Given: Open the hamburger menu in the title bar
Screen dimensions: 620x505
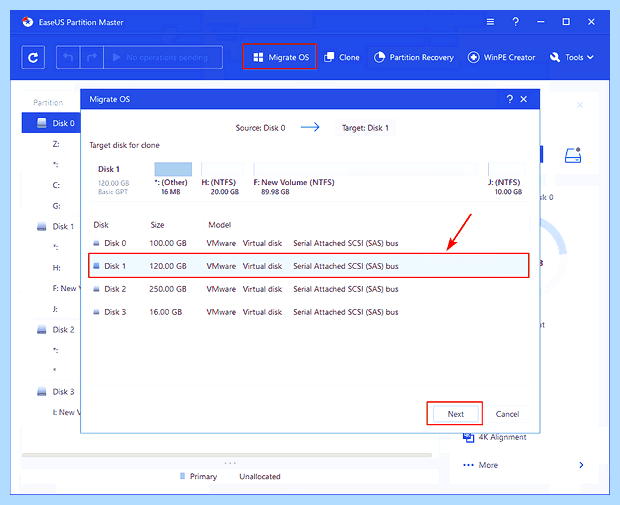Looking at the screenshot, I should point(490,22).
